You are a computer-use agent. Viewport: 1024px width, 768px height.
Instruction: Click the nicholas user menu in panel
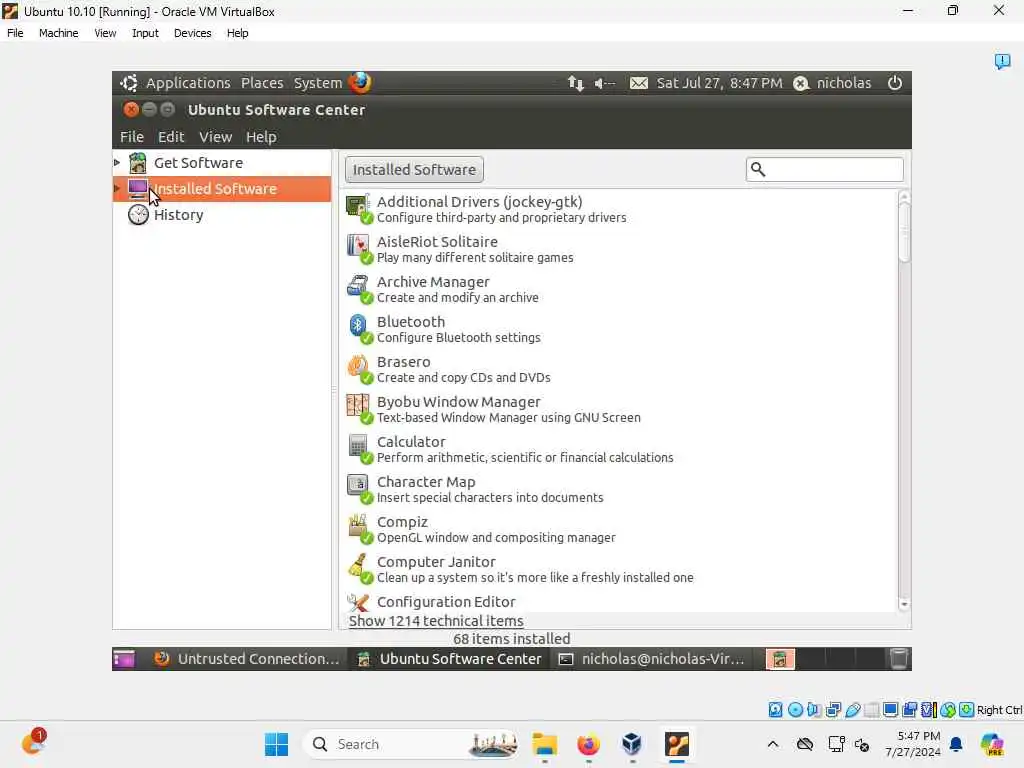coord(833,83)
